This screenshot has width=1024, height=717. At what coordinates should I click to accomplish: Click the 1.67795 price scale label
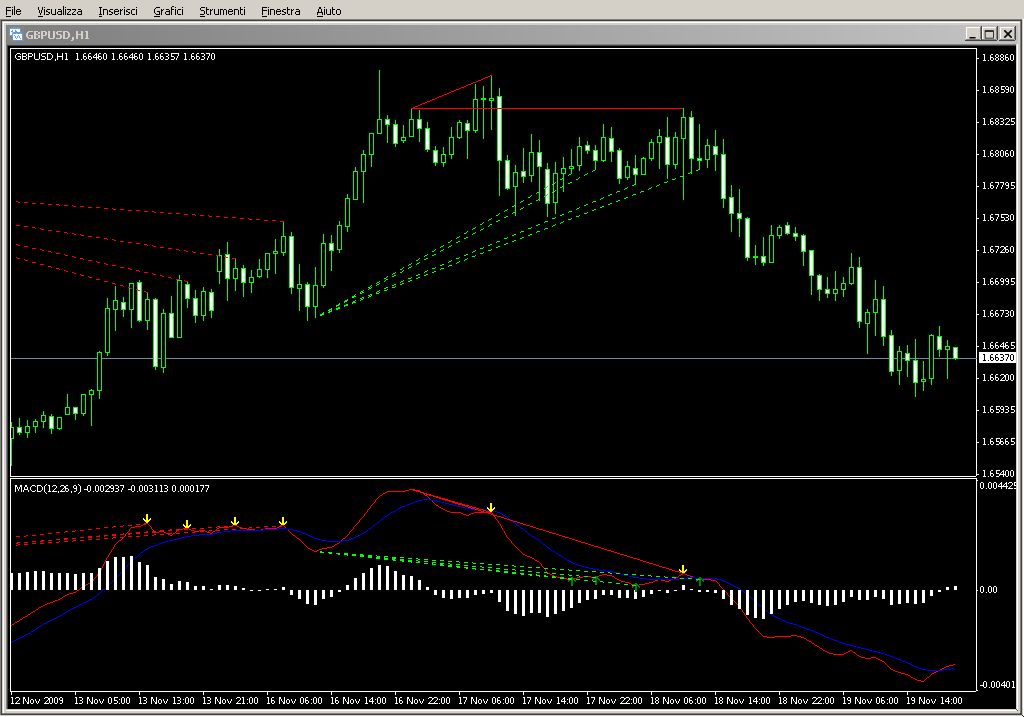pos(999,185)
